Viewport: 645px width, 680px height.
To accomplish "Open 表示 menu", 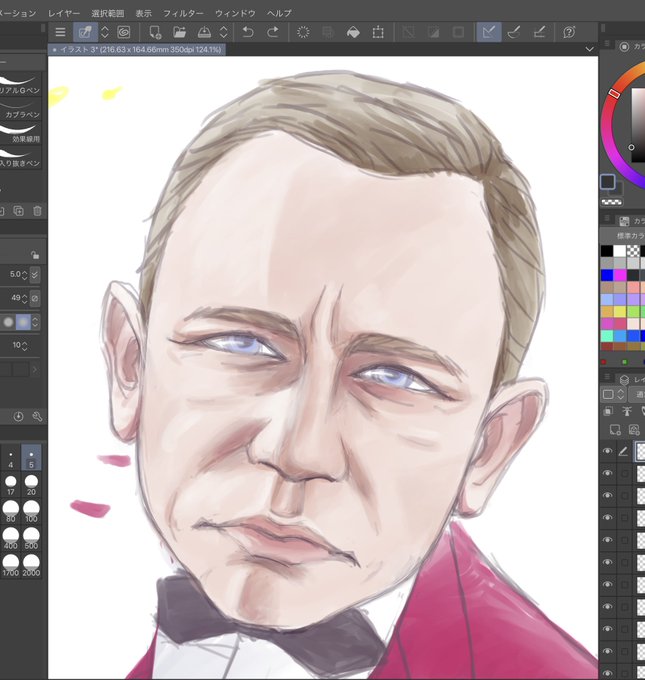I will [144, 13].
